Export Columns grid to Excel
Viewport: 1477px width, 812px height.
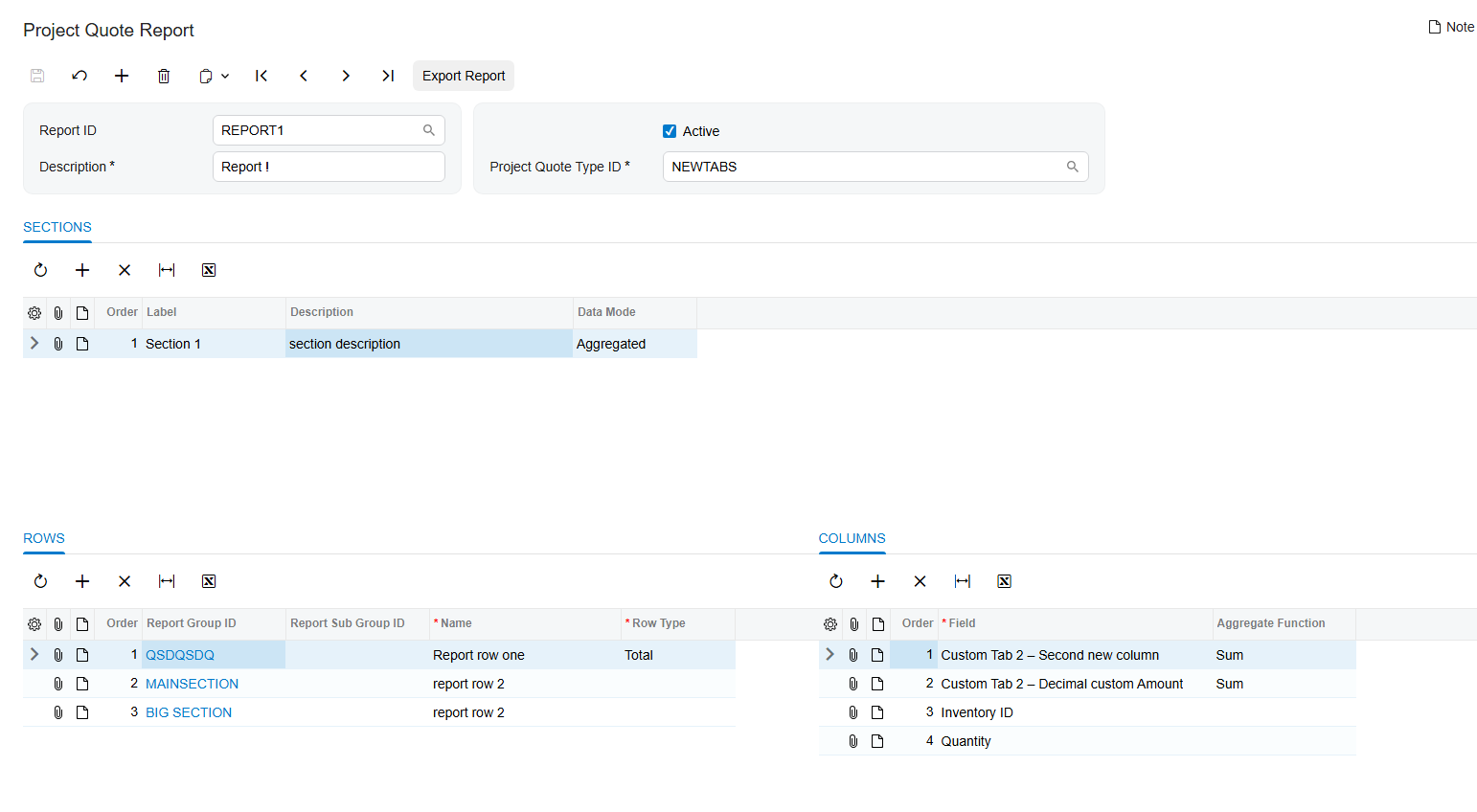tap(1004, 581)
